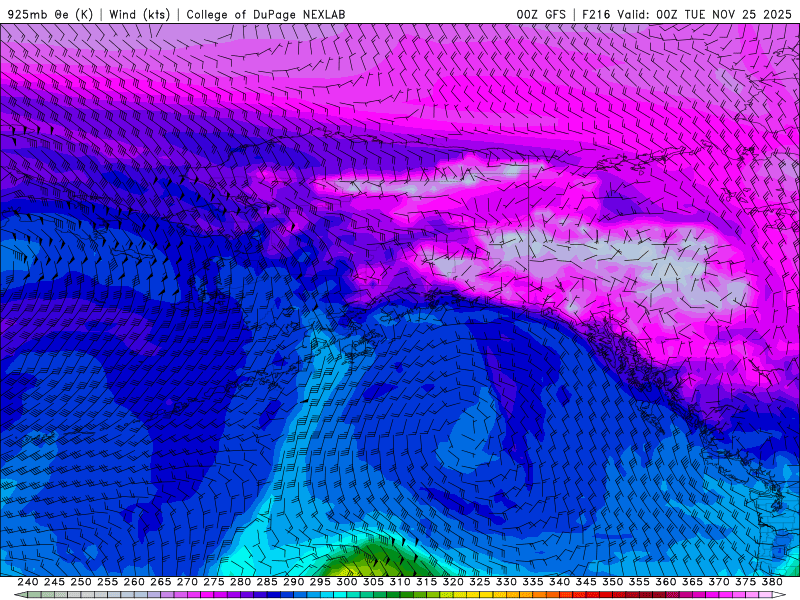
Task: Select the 290 value on the scale
Action: pyautogui.click(x=293, y=582)
